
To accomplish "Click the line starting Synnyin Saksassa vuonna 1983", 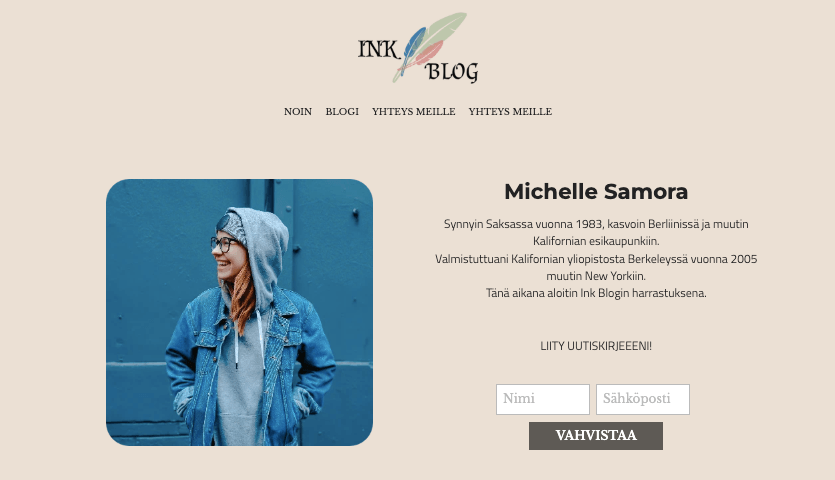I will 596,224.
